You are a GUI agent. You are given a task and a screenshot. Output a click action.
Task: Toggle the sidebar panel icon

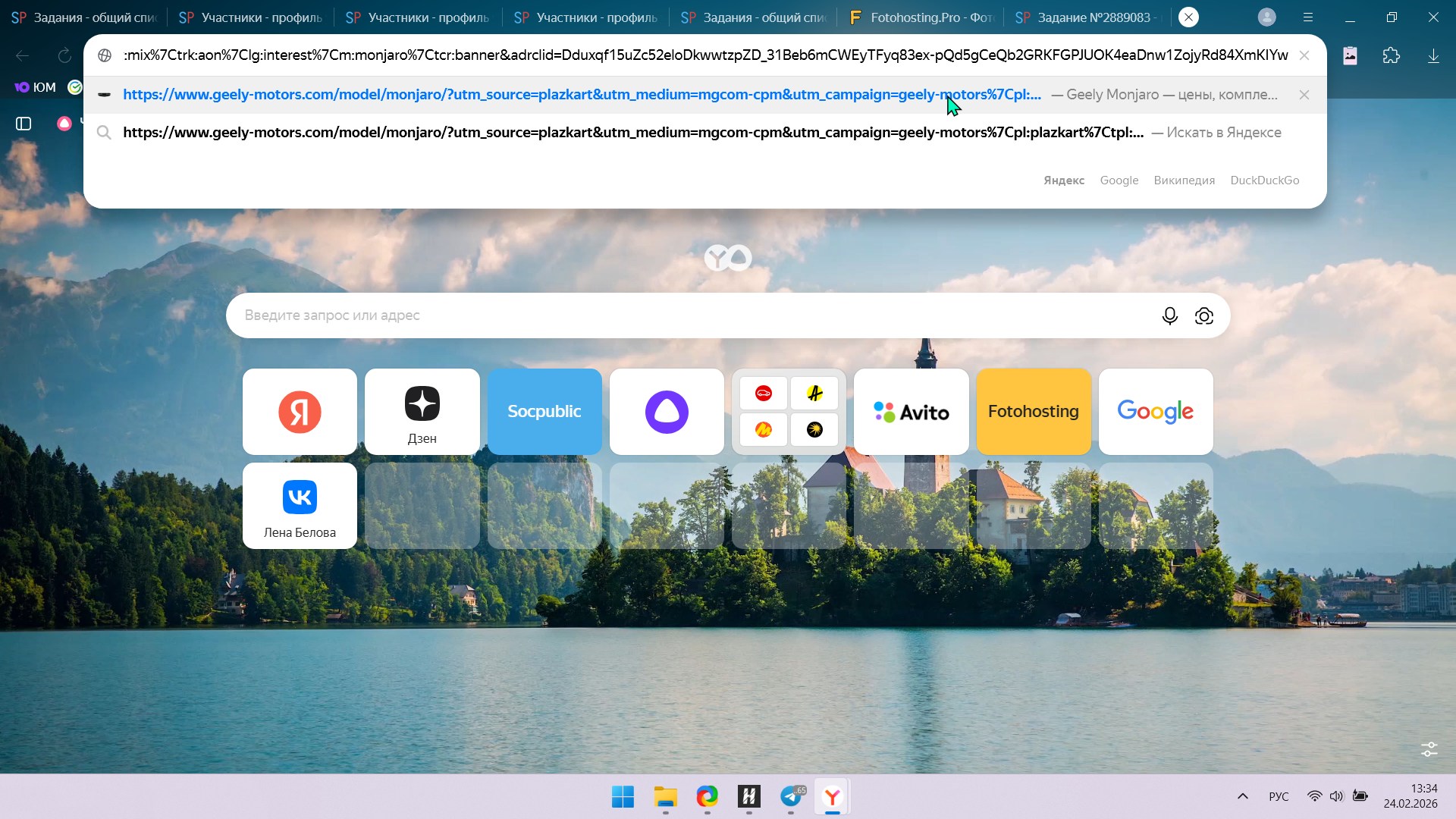24,124
